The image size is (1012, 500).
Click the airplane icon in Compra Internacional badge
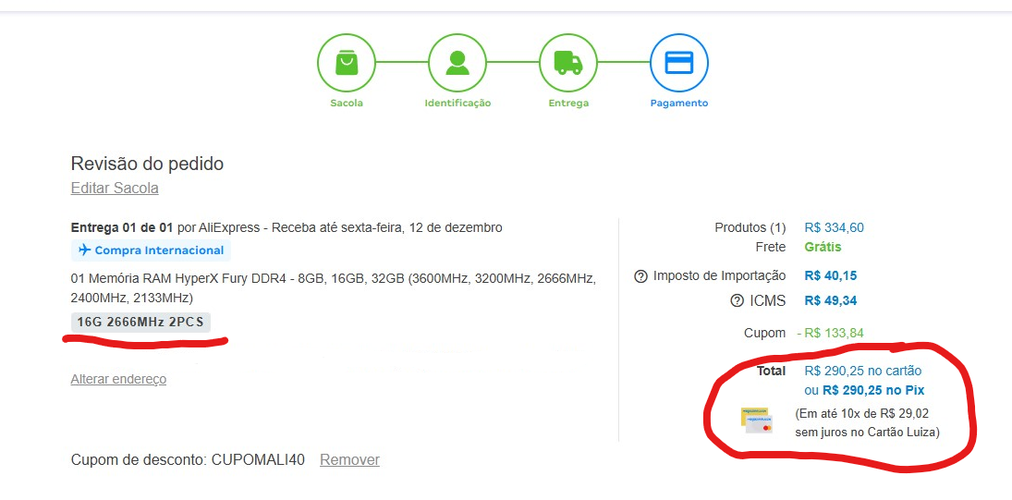tap(85, 250)
